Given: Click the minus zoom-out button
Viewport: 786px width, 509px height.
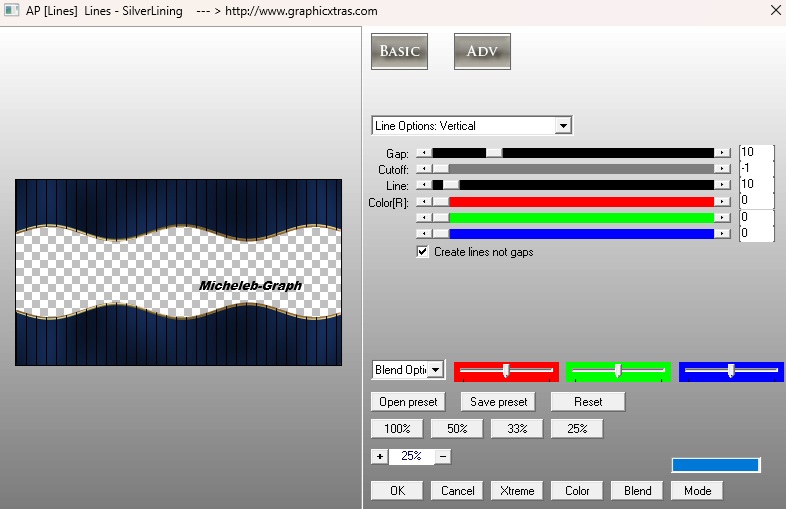Looking at the screenshot, I should tap(443, 456).
